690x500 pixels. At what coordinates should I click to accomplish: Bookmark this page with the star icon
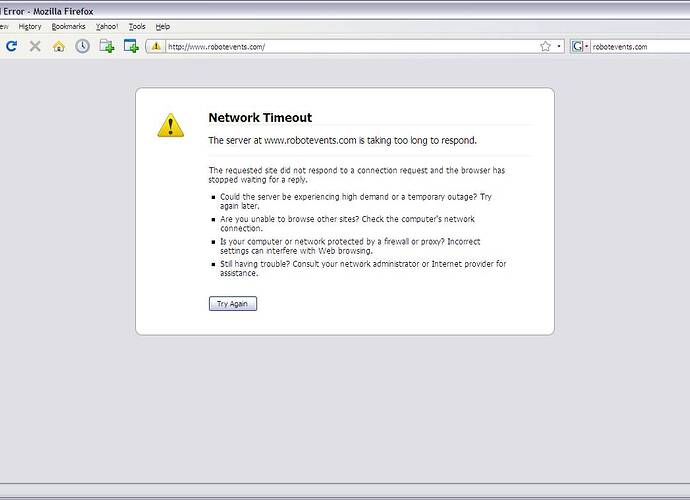click(x=545, y=46)
